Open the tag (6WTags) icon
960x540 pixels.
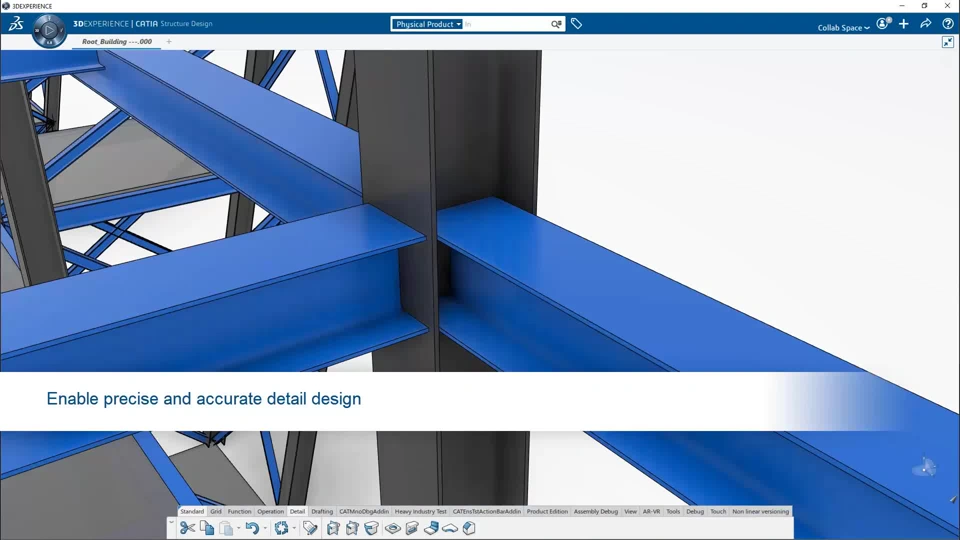pyautogui.click(x=576, y=24)
